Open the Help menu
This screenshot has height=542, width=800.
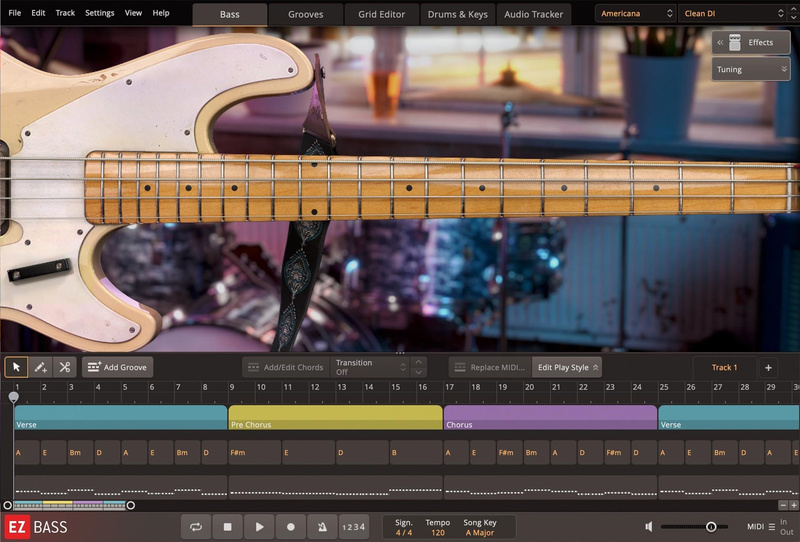point(161,13)
